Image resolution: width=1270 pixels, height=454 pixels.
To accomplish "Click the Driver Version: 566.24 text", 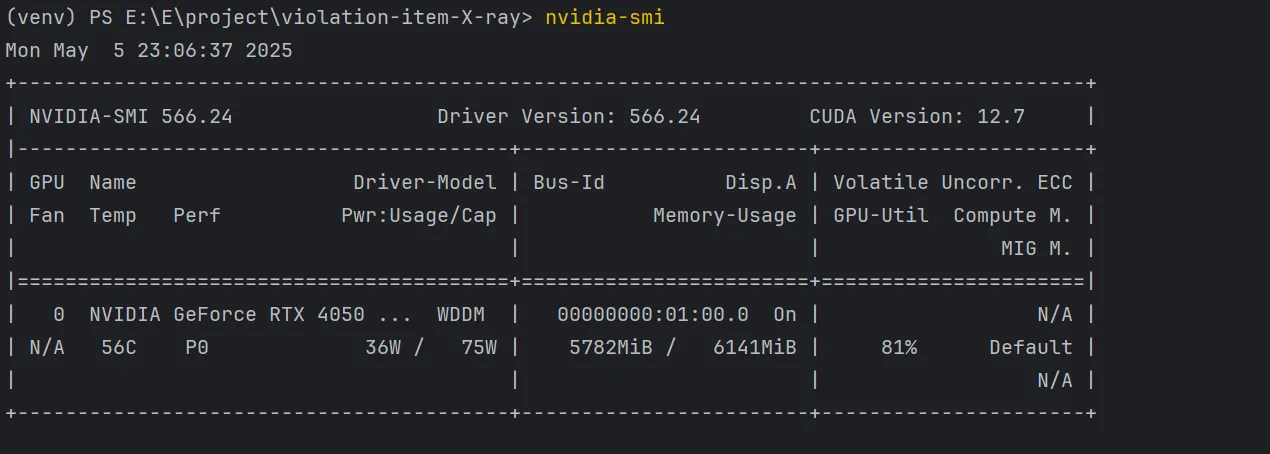I will [568, 116].
